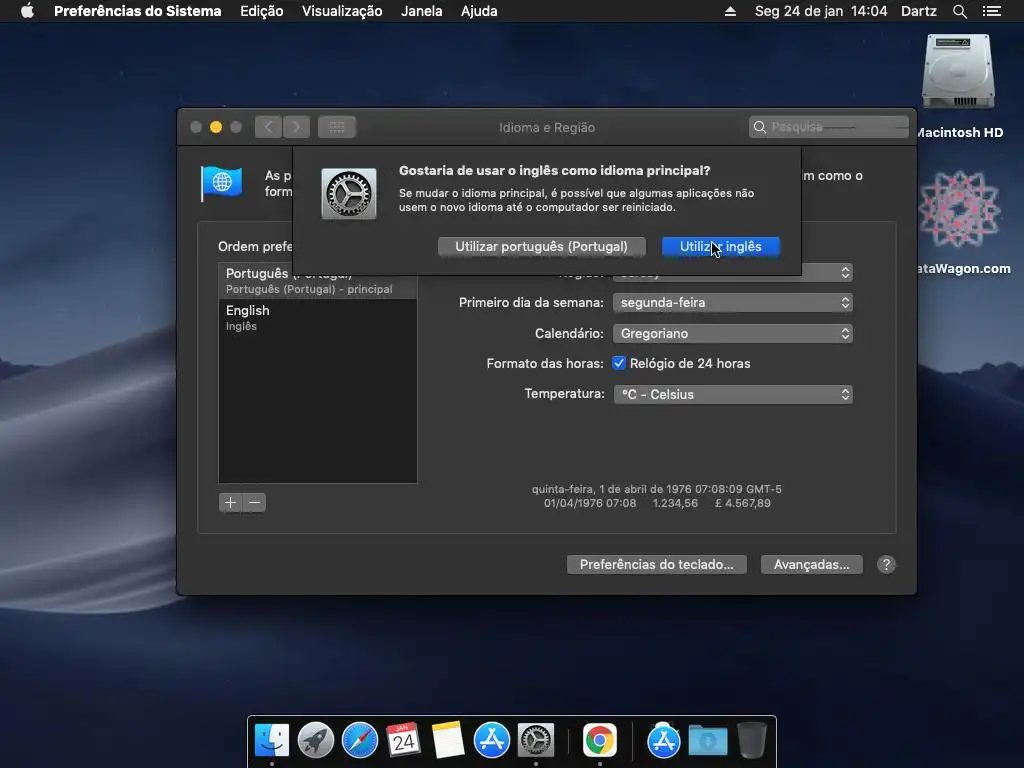Image resolution: width=1024 pixels, height=768 pixels.
Task: Click the Pesquisa search field
Action: click(828, 127)
